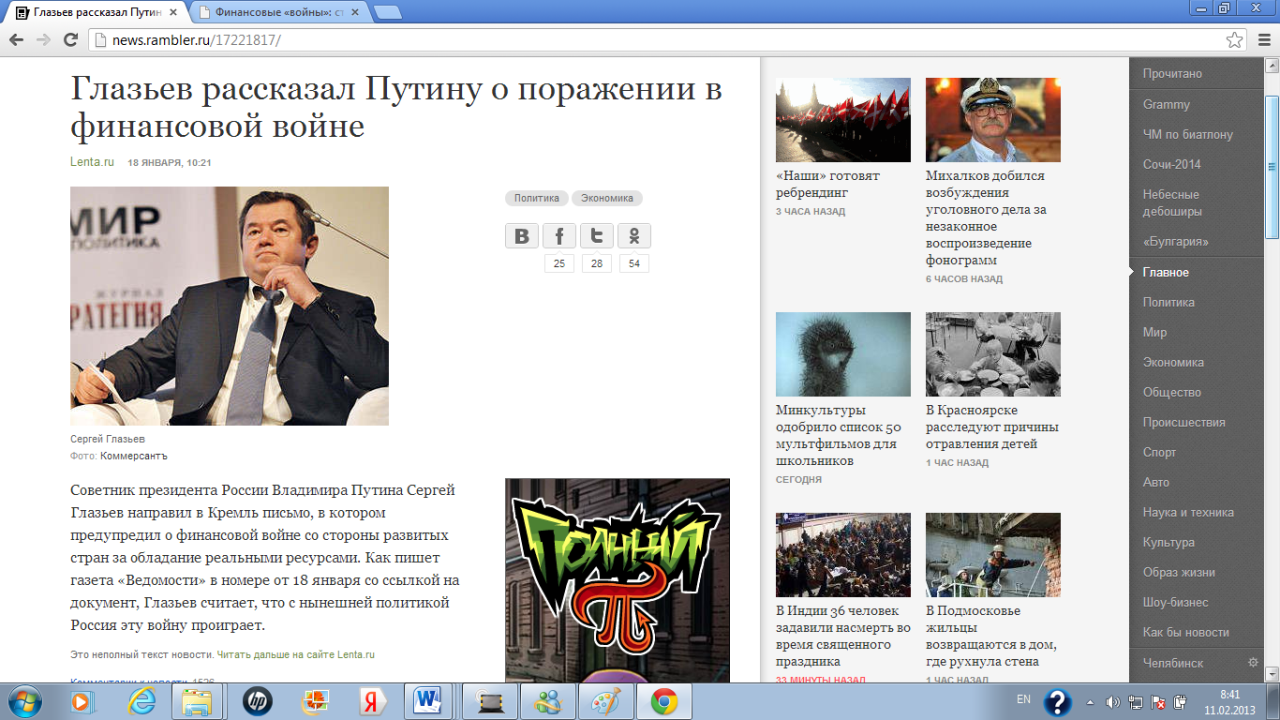Open the Grammy topic in the sidebar

[x=1166, y=104]
